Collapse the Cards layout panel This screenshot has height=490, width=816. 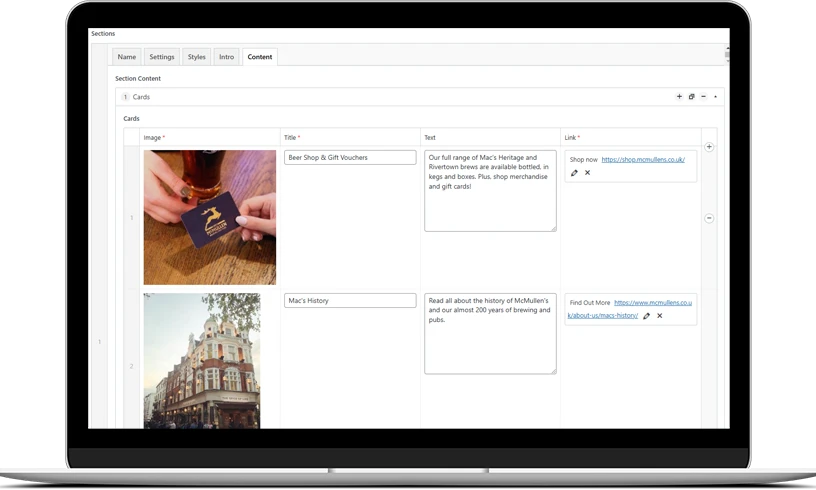[x=716, y=97]
